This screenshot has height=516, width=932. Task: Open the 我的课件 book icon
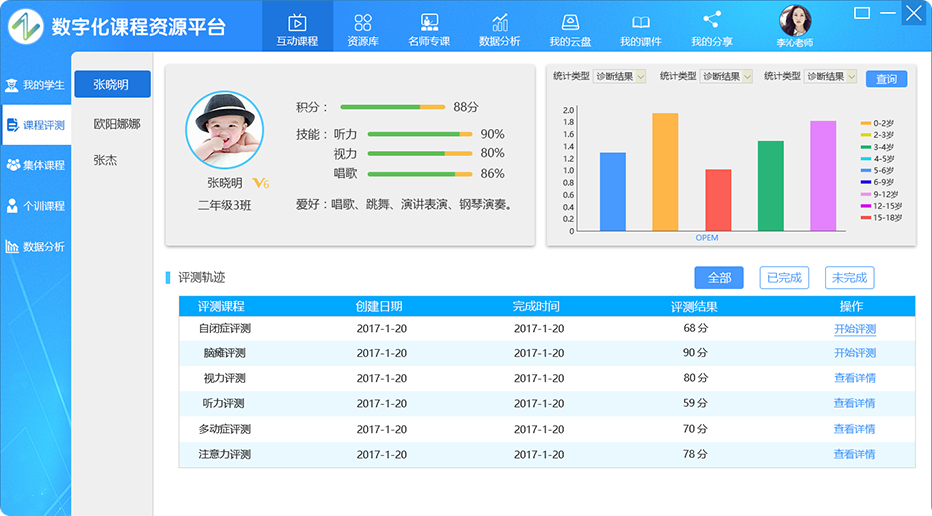tap(641, 23)
